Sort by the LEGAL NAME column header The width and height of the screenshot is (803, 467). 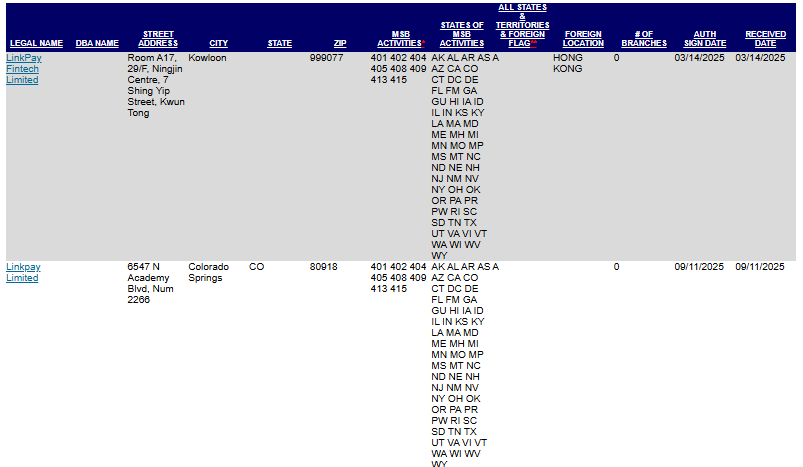click(36, 44)
